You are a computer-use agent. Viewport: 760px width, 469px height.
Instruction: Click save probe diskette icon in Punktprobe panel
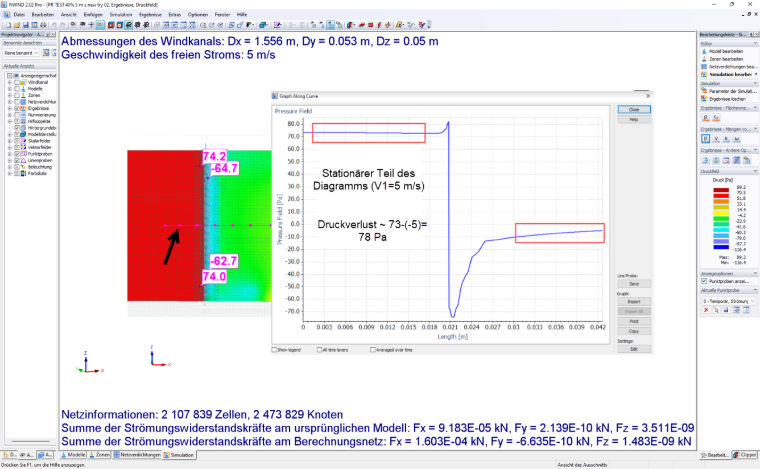pos(726,310)
